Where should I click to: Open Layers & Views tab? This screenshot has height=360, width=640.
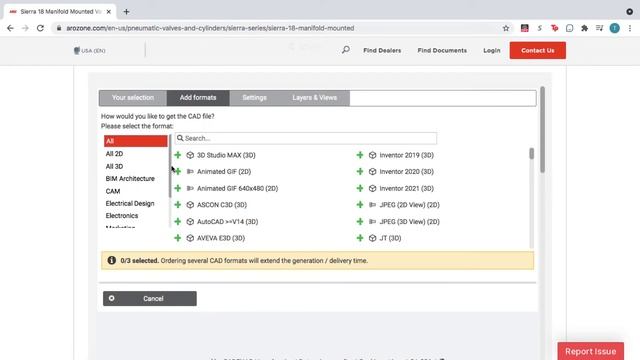click(314, 98)
